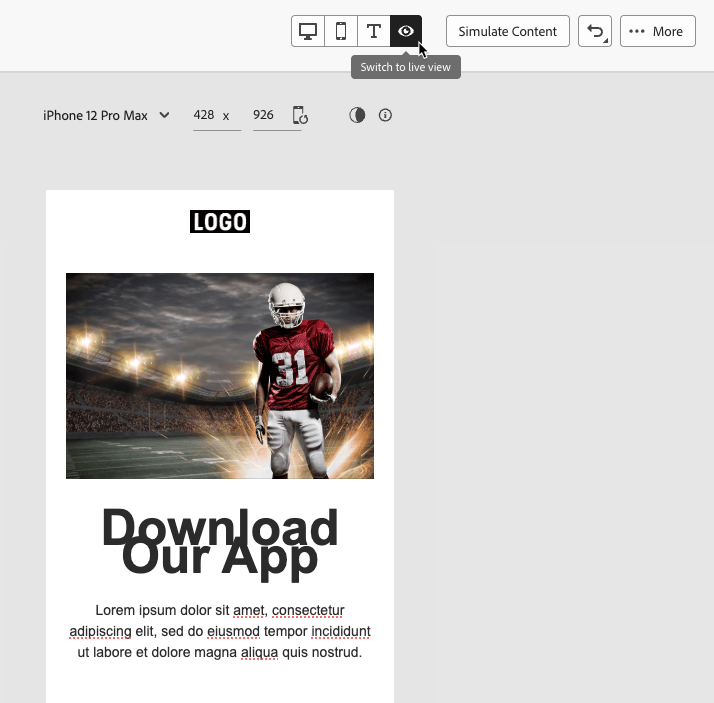Open the plain text view icon

(373, 31)
